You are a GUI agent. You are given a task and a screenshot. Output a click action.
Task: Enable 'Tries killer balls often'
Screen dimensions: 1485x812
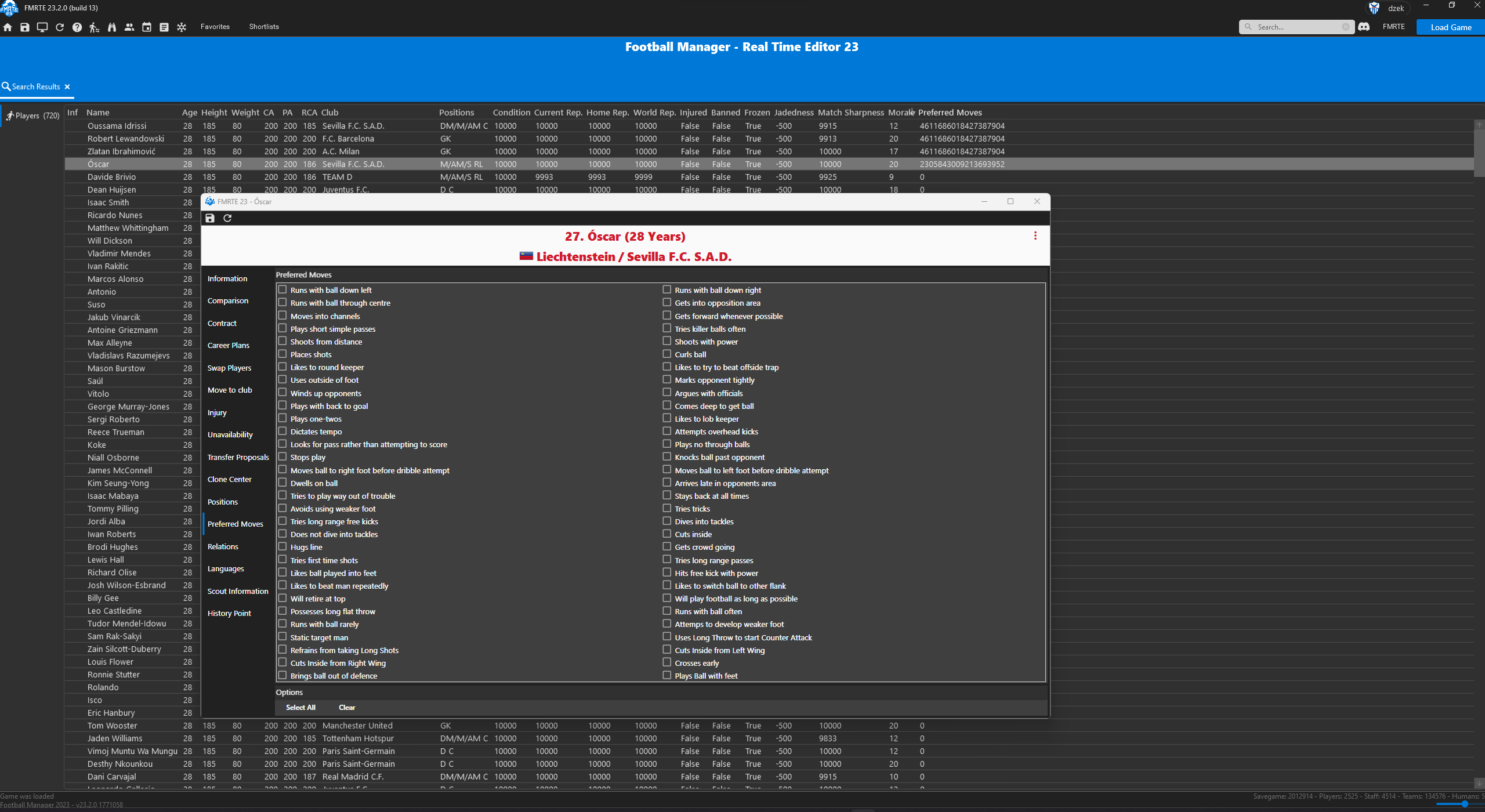(667, 328)
